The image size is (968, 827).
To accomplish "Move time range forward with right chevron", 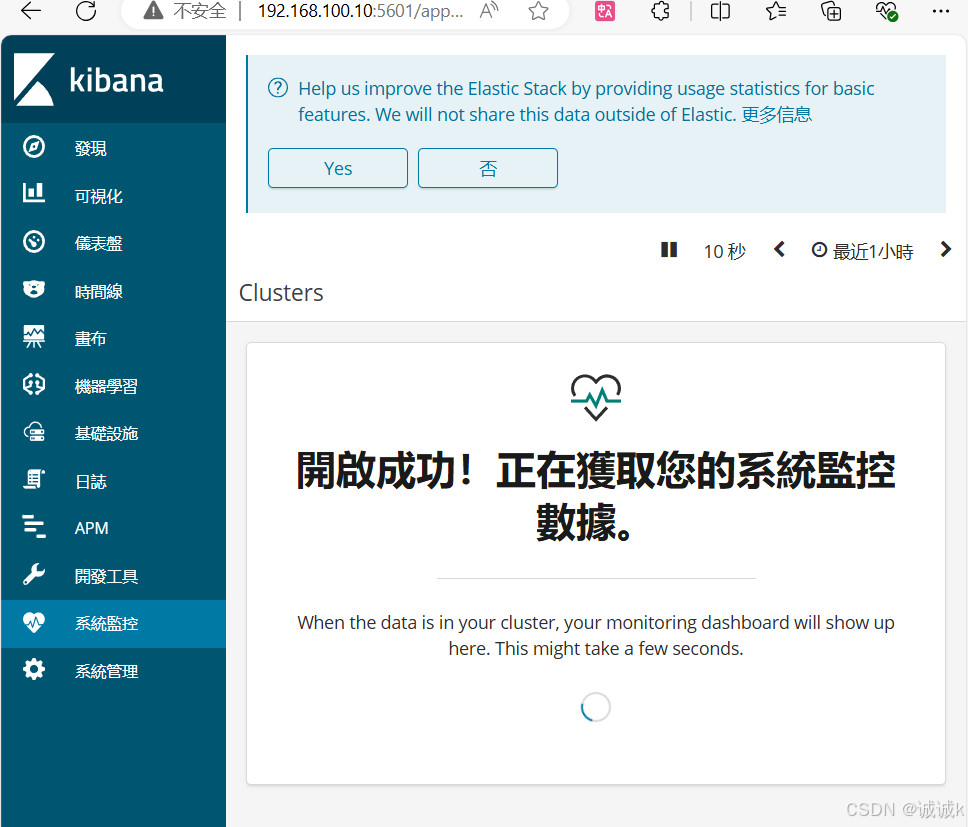I will coord(945,249).
